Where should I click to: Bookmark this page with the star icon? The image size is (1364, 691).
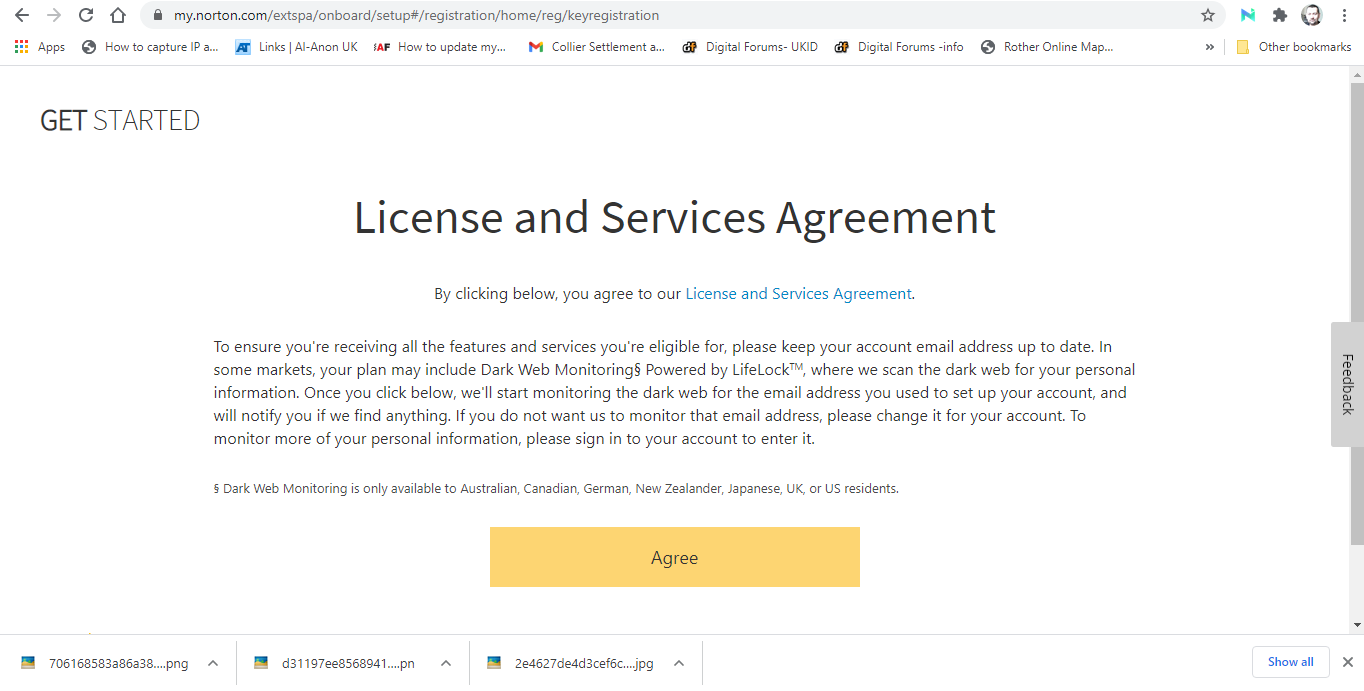pyautogui.click(x=1208, y=15)
